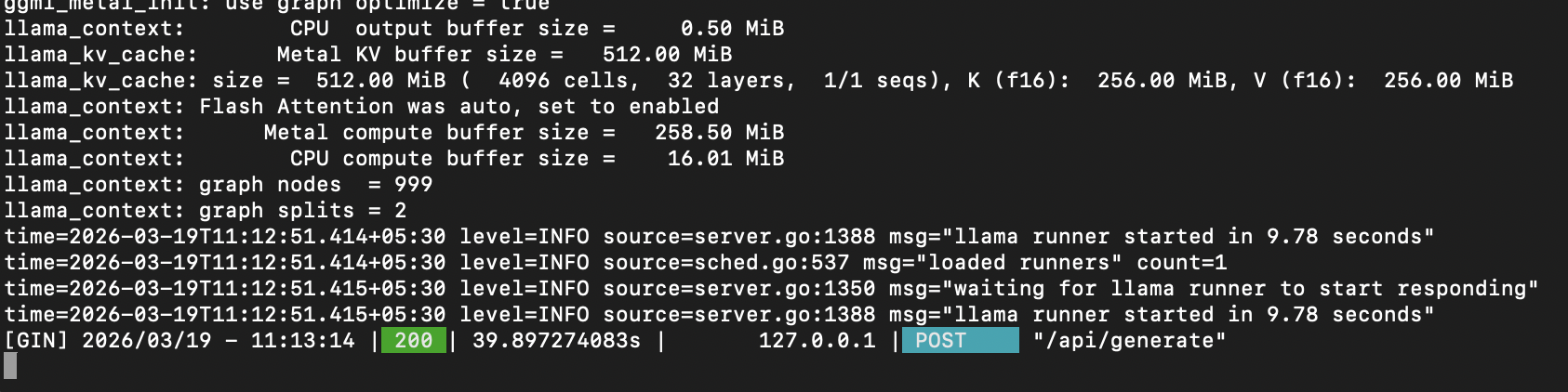Click the 0.50 MiB output buffer value

[x=732, y=29]
